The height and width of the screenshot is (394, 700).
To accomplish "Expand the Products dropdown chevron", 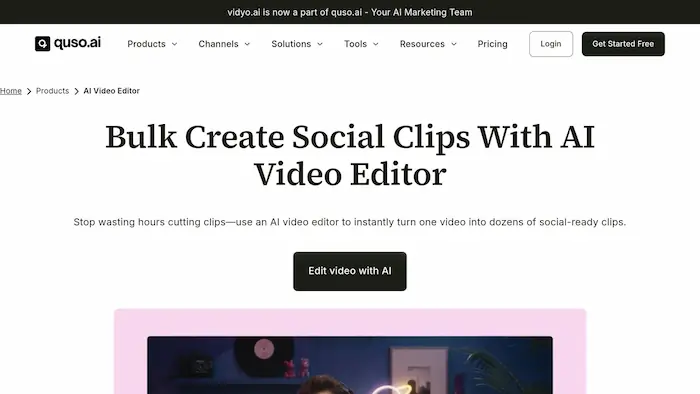I will [175, 44].
